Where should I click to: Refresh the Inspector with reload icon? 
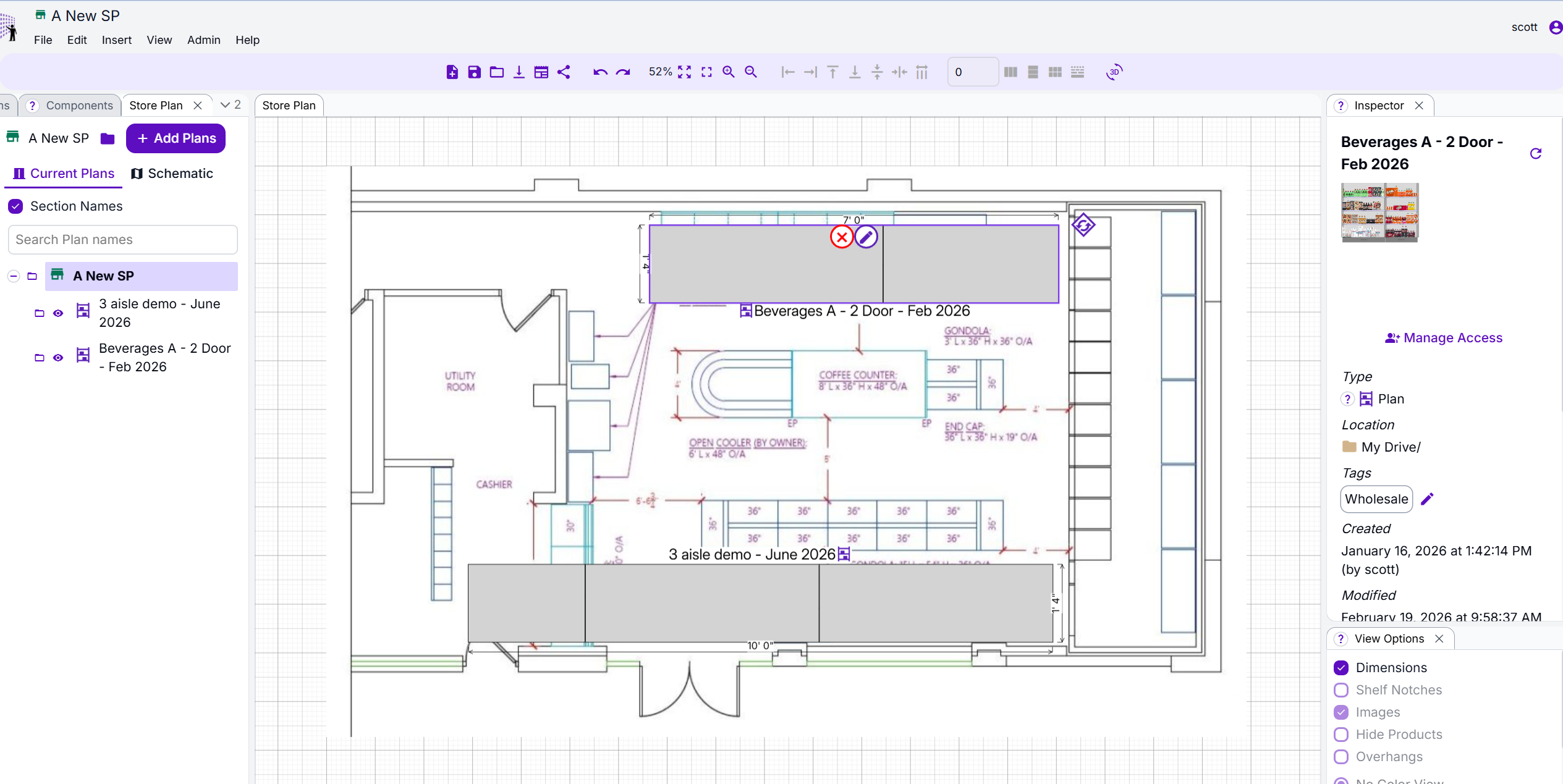1536,154
